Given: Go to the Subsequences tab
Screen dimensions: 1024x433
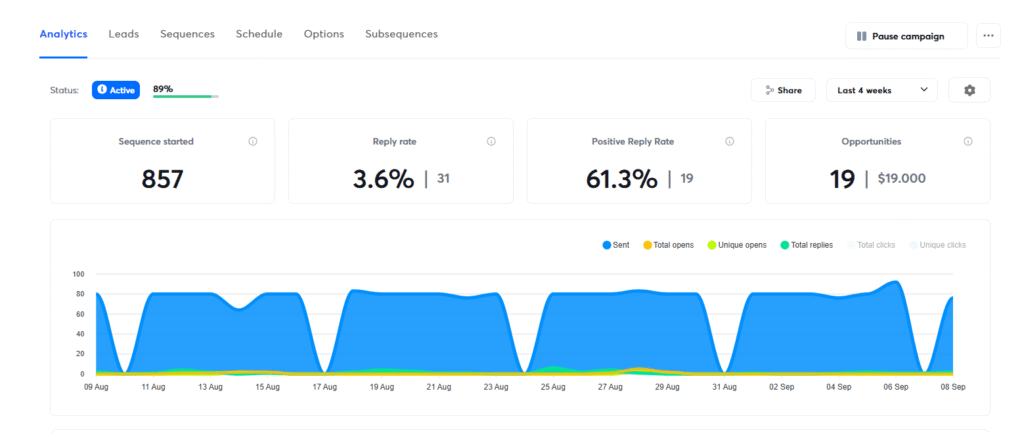Looking at the screenshot, I should pos(401,34).
